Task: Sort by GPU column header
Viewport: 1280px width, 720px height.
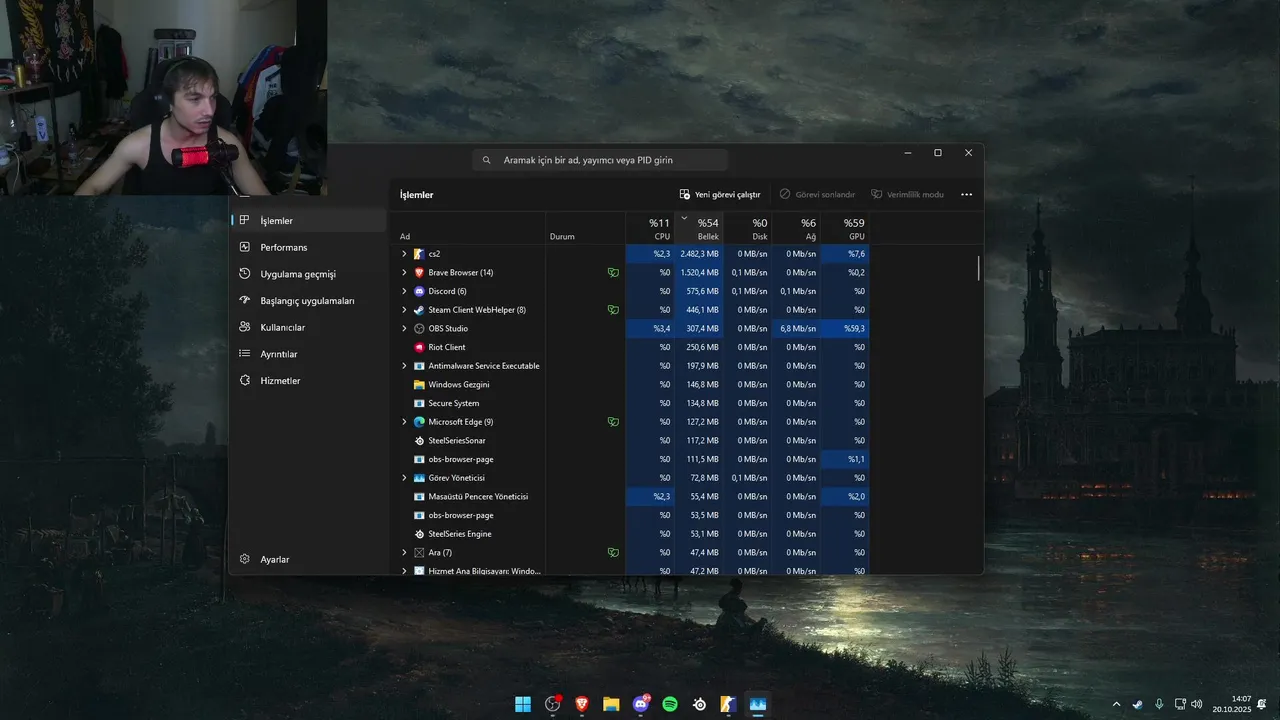Action: tap(845, 228)
